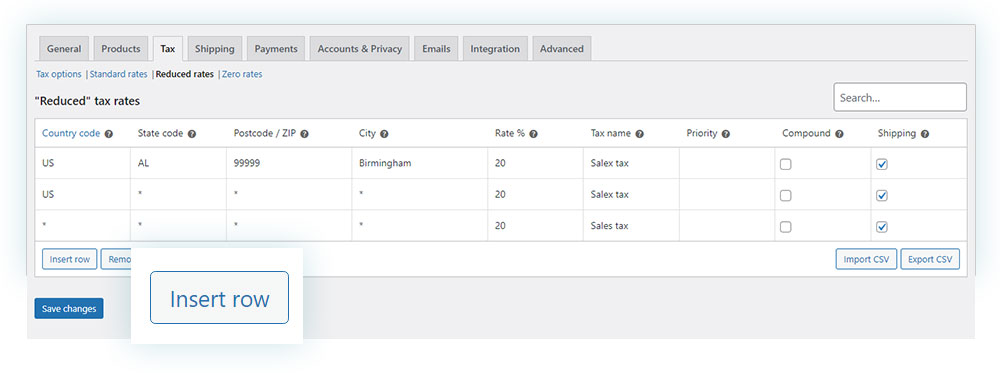
Task: Save changes to tax settings
Action: [69, 309]
